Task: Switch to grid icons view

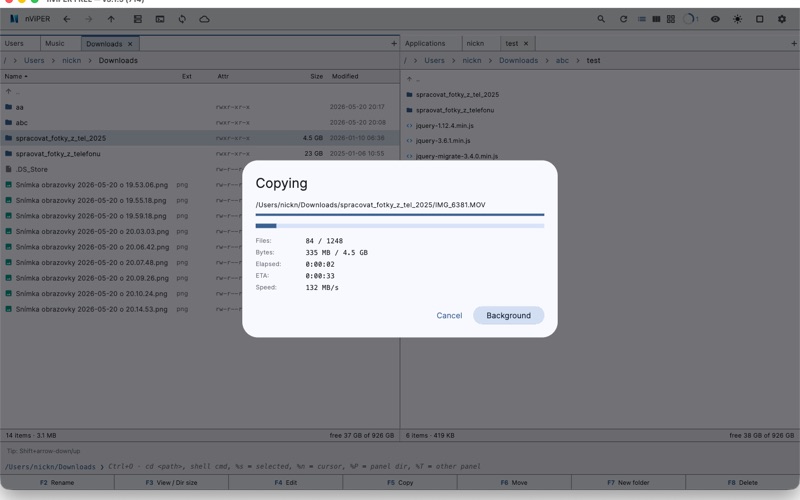Action: point(671,19)
